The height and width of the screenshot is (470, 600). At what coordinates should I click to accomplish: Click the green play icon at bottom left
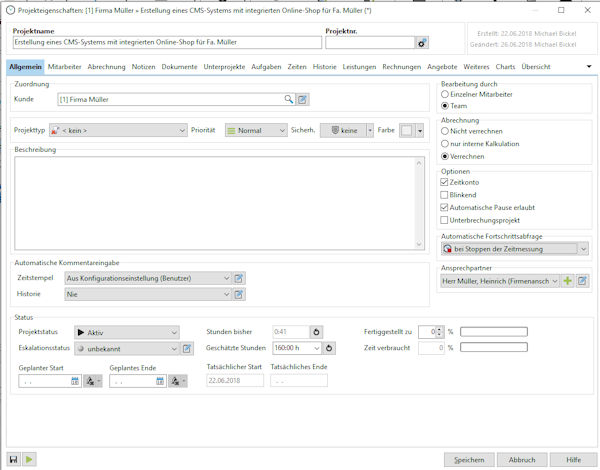pyautogui.click(x=29, y=459)
